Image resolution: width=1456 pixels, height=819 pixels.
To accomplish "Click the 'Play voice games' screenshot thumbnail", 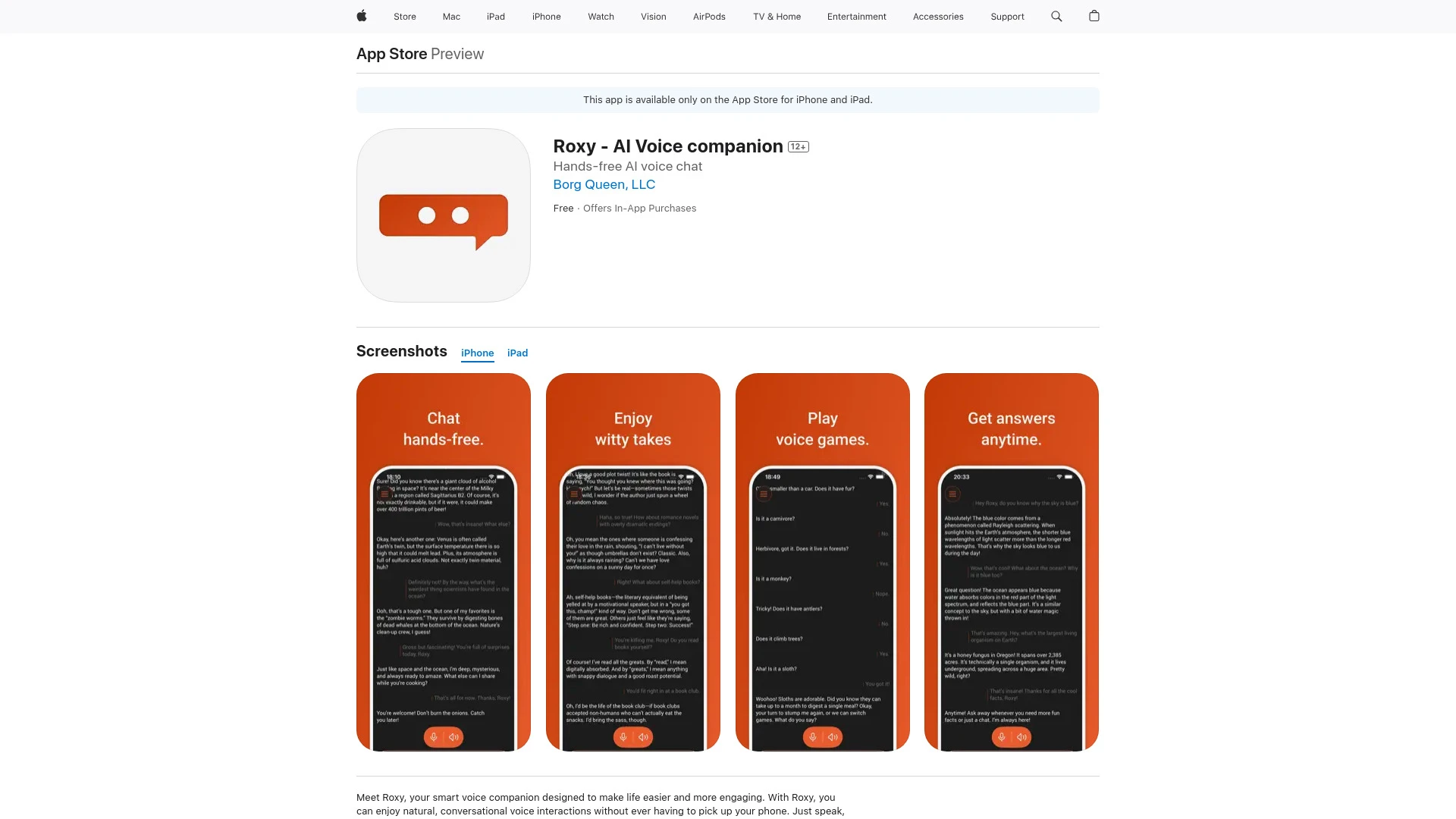I will coord(822,562).
